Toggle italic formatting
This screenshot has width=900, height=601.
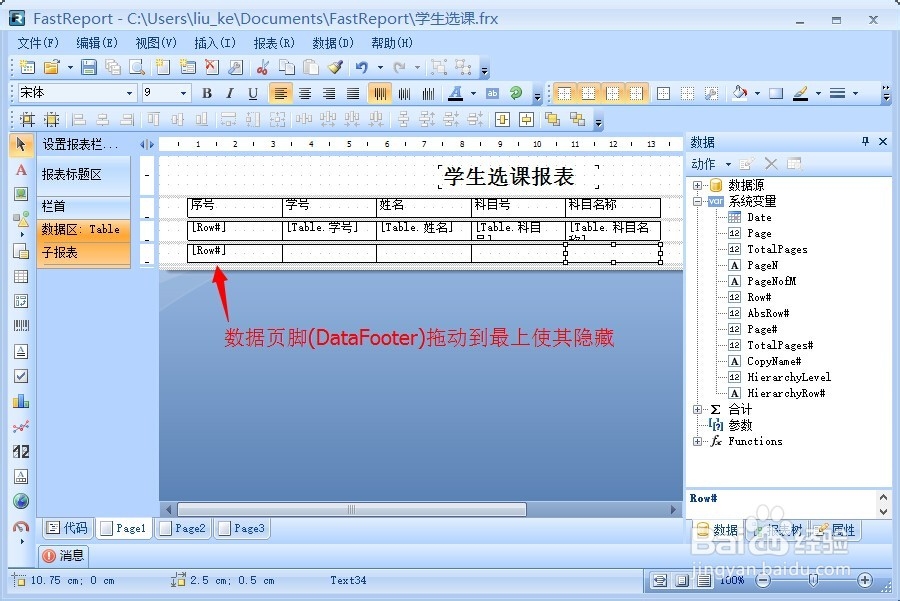(x=230, y=93)
